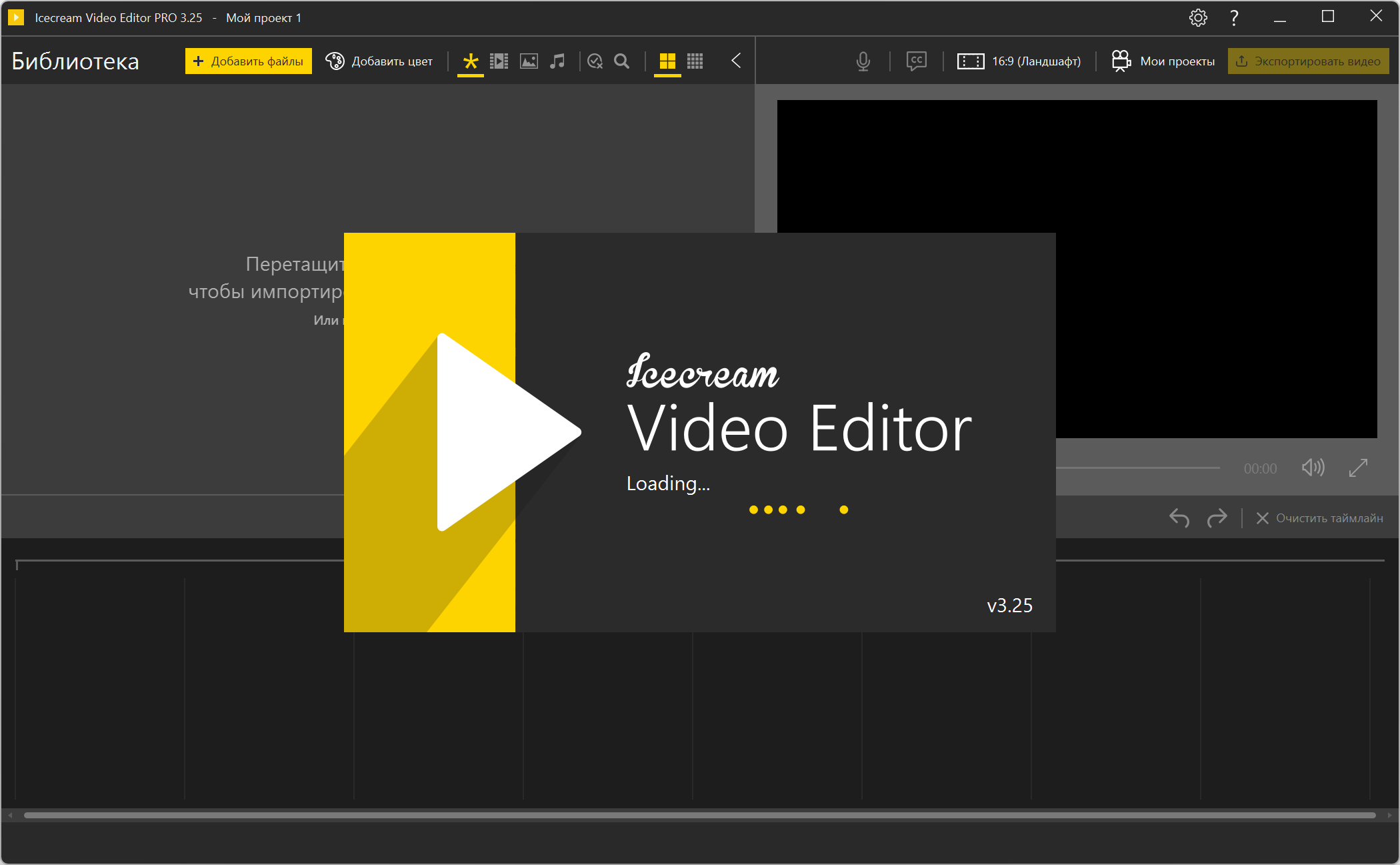Switch to large thumbnails grid view
This screenshot has width=1400, height=865.
667,61
